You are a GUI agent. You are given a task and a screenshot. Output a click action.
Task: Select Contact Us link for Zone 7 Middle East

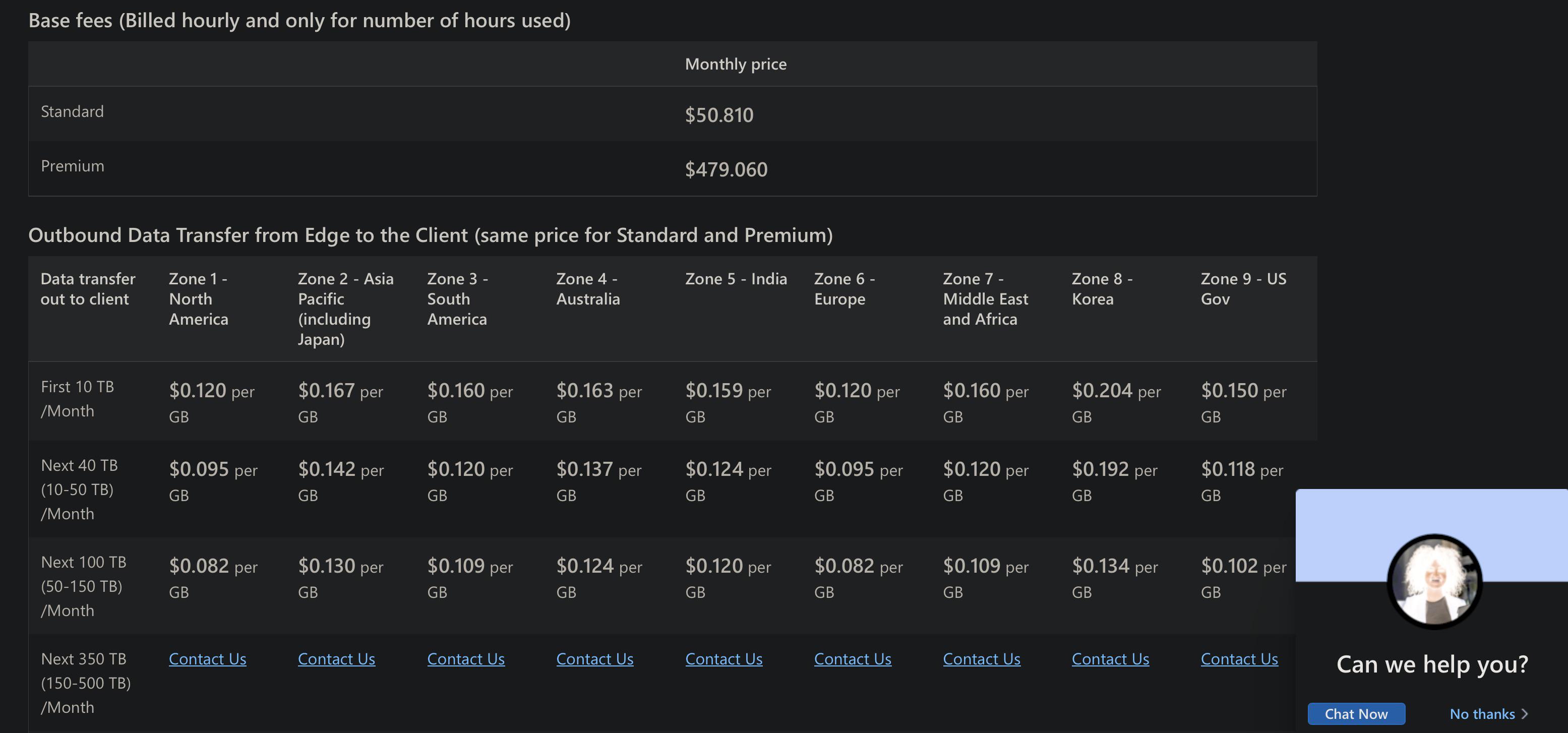(981, 659)
